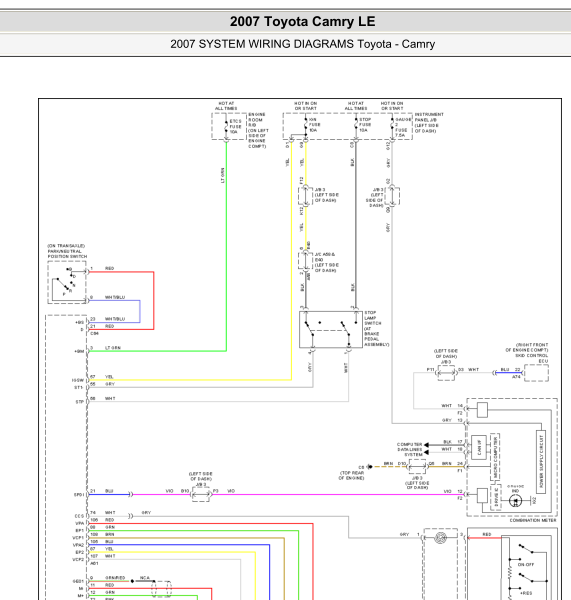Click the Skid Control ECU dashed box

tap(536, 373)
